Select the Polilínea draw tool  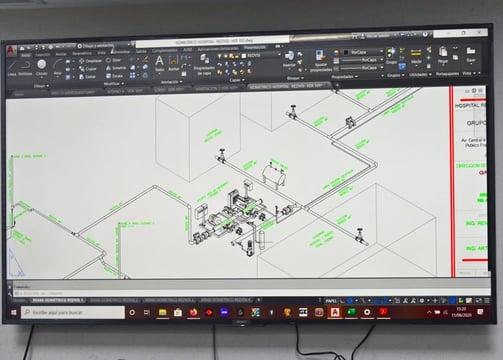pyautogui.click(x=25, y=68)
